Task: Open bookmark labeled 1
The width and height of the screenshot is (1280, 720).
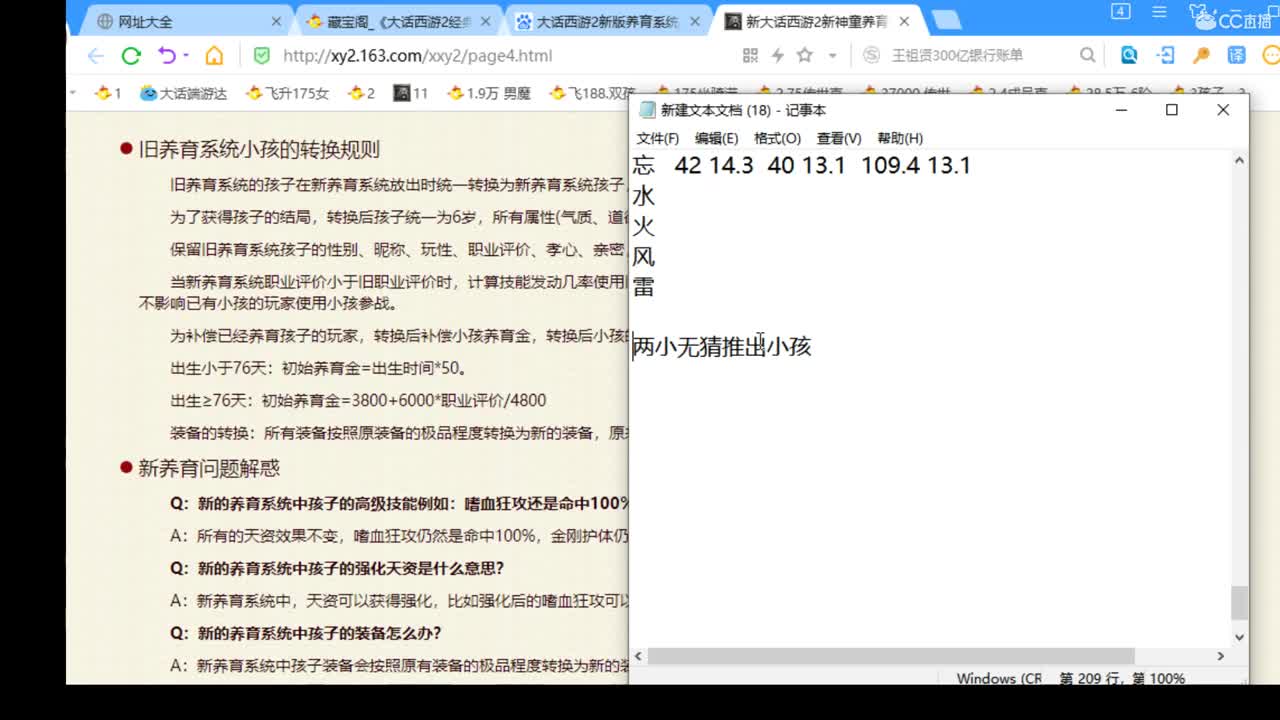Action: pyautogui.click(x=108, y=93)
